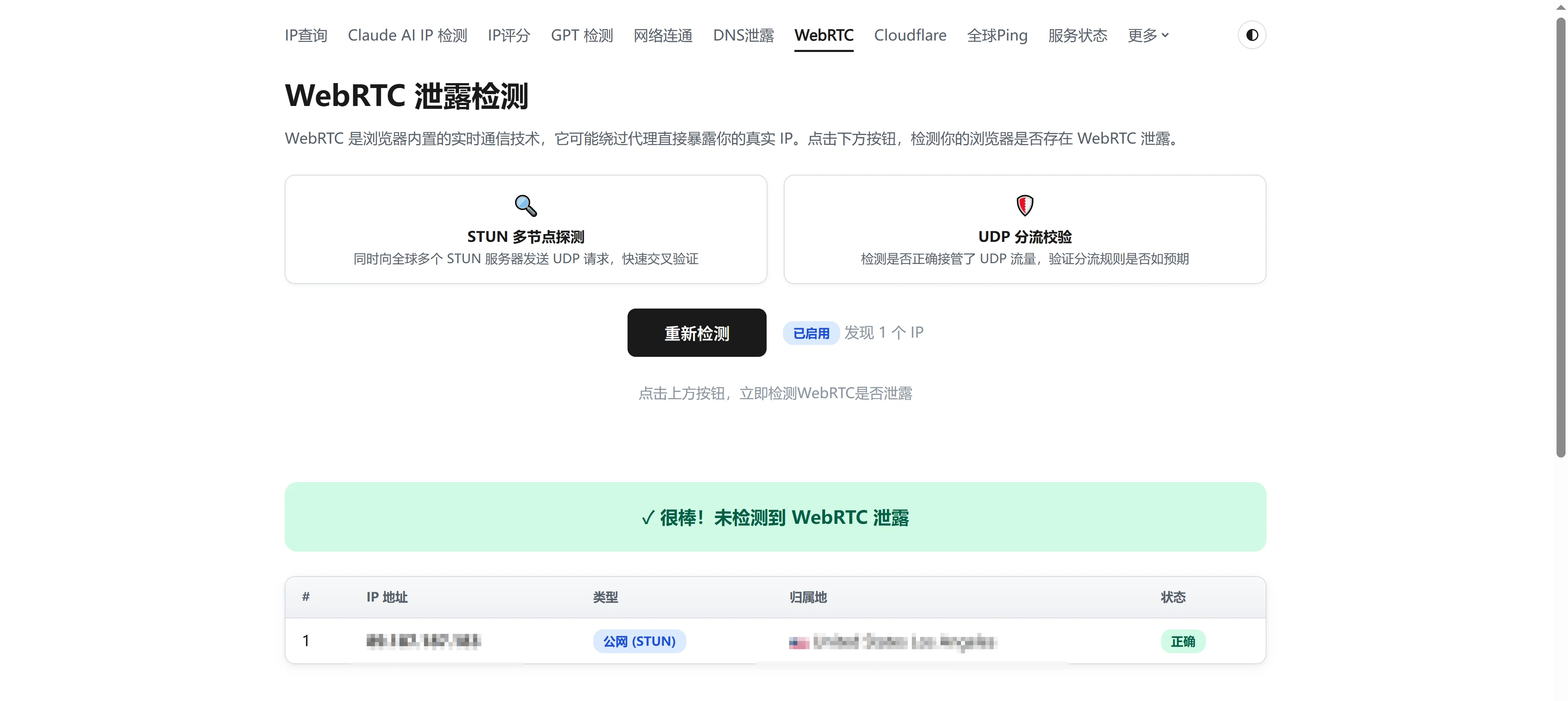Click the 发现 1 个 IP text

coord(883,333)
